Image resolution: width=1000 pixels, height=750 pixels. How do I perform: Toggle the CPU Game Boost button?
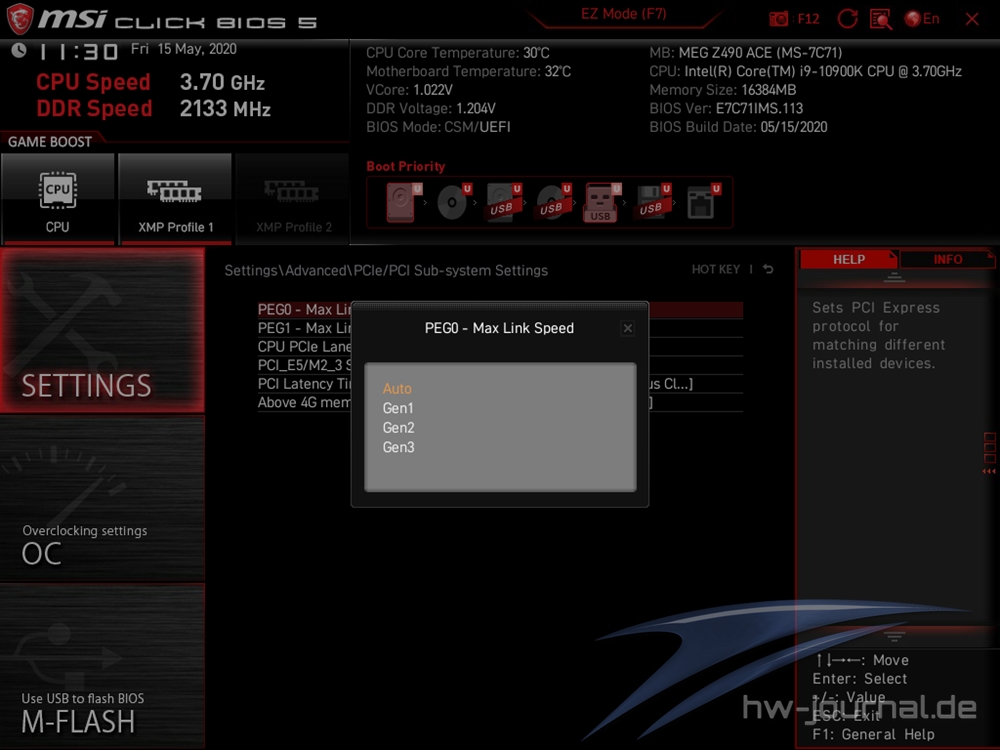58,198
